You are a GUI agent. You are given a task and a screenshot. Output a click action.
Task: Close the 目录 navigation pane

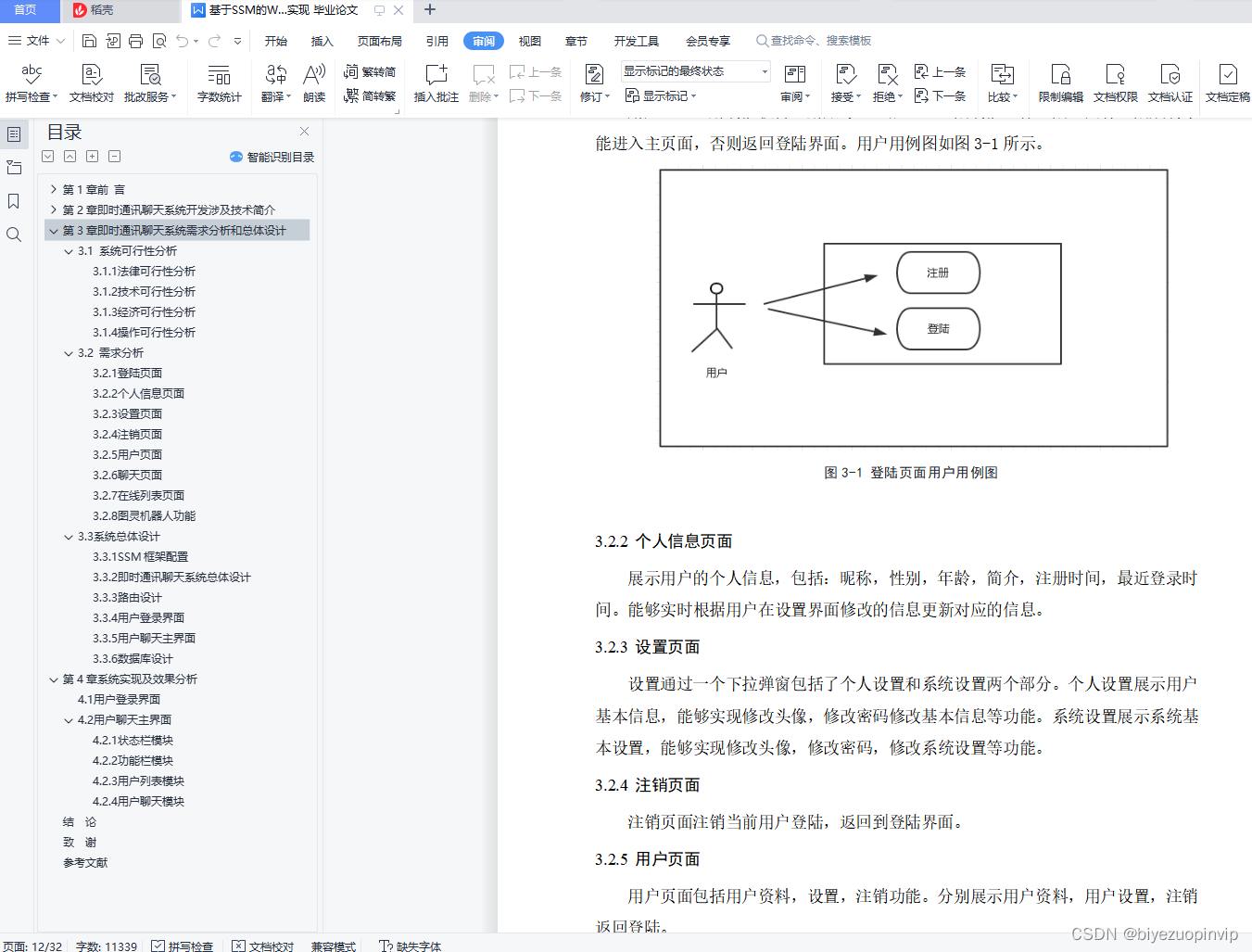[x=304, y=132]
